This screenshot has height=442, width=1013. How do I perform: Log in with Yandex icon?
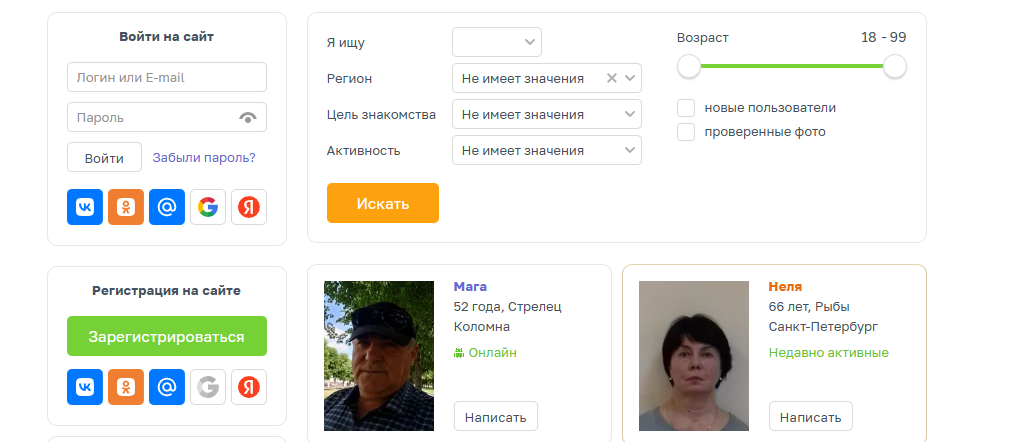tap(249, 207)
